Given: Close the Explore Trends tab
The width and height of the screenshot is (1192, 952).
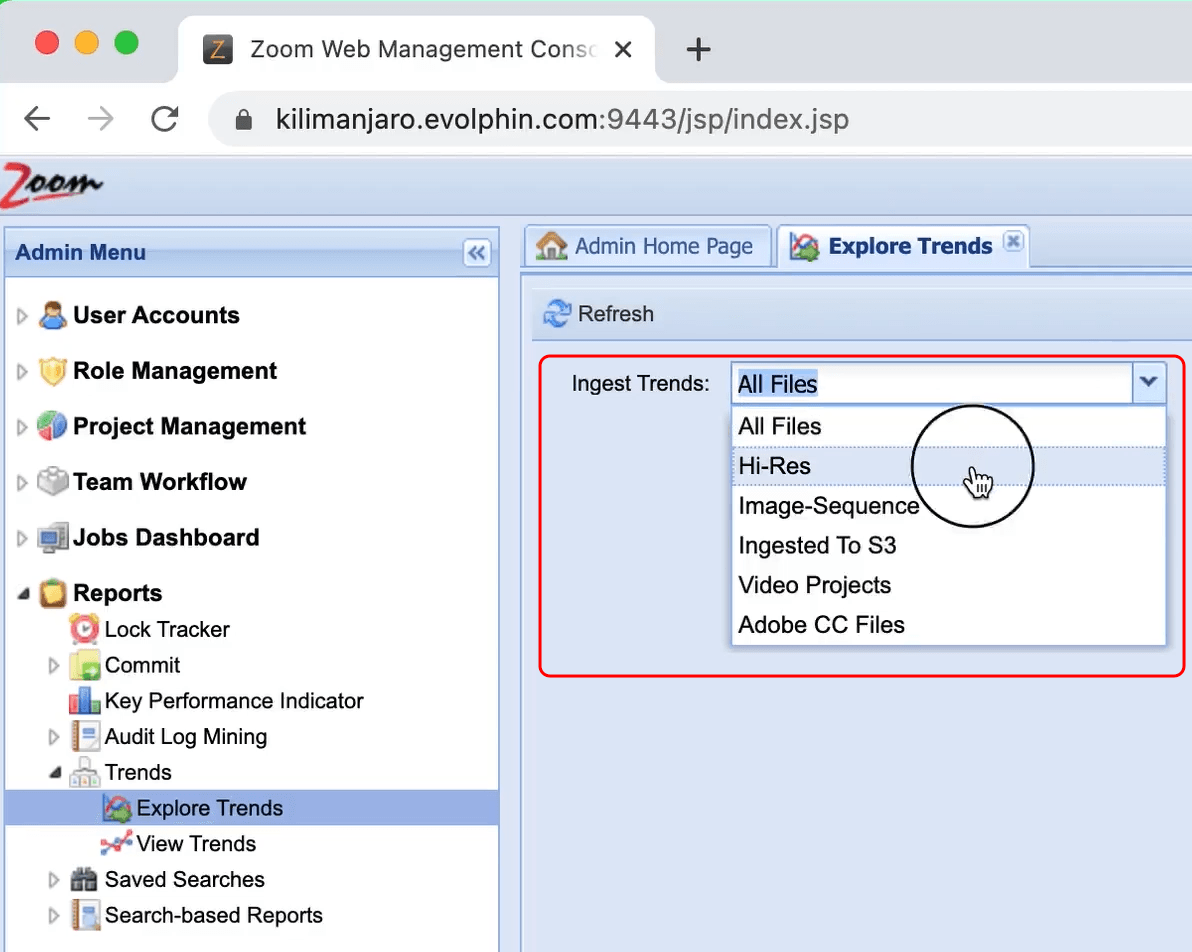Looking at the screenshot, I should 1013,241.
